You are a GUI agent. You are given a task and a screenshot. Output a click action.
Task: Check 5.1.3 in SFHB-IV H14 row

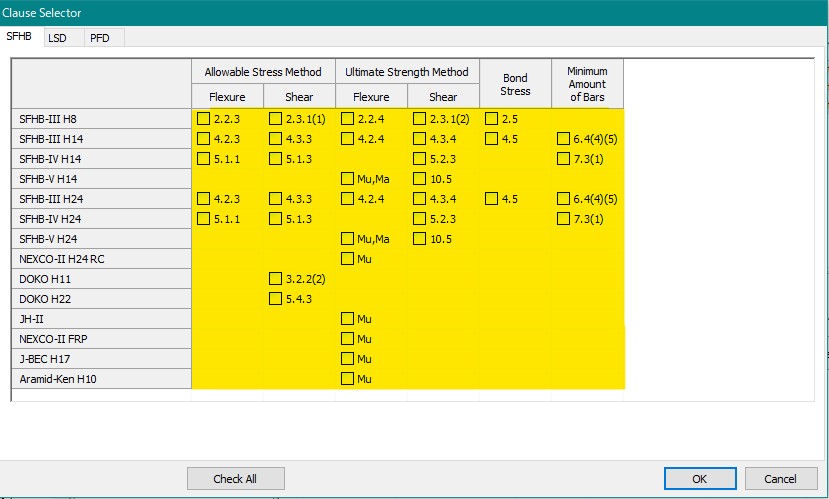click(x=275, y=159)
